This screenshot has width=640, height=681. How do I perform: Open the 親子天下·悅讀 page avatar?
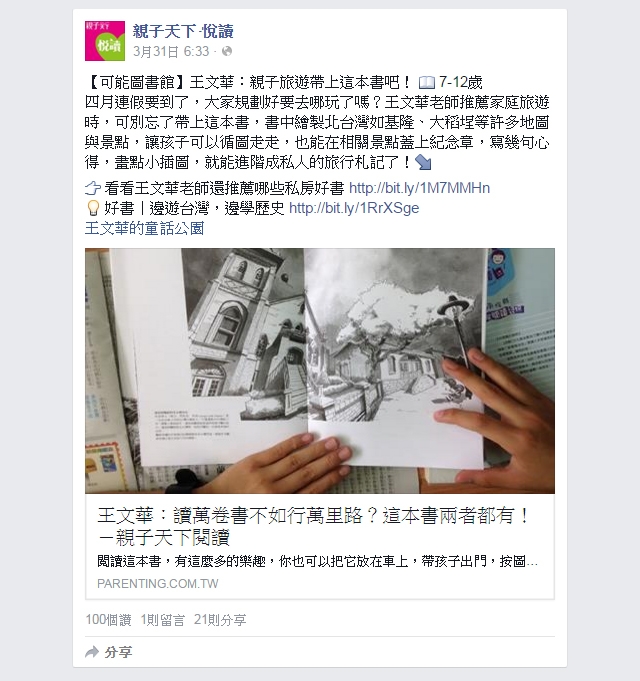105,40
